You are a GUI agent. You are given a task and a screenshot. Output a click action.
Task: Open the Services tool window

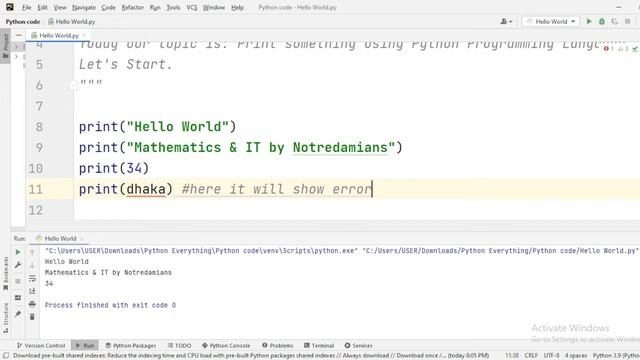[358, 345]
